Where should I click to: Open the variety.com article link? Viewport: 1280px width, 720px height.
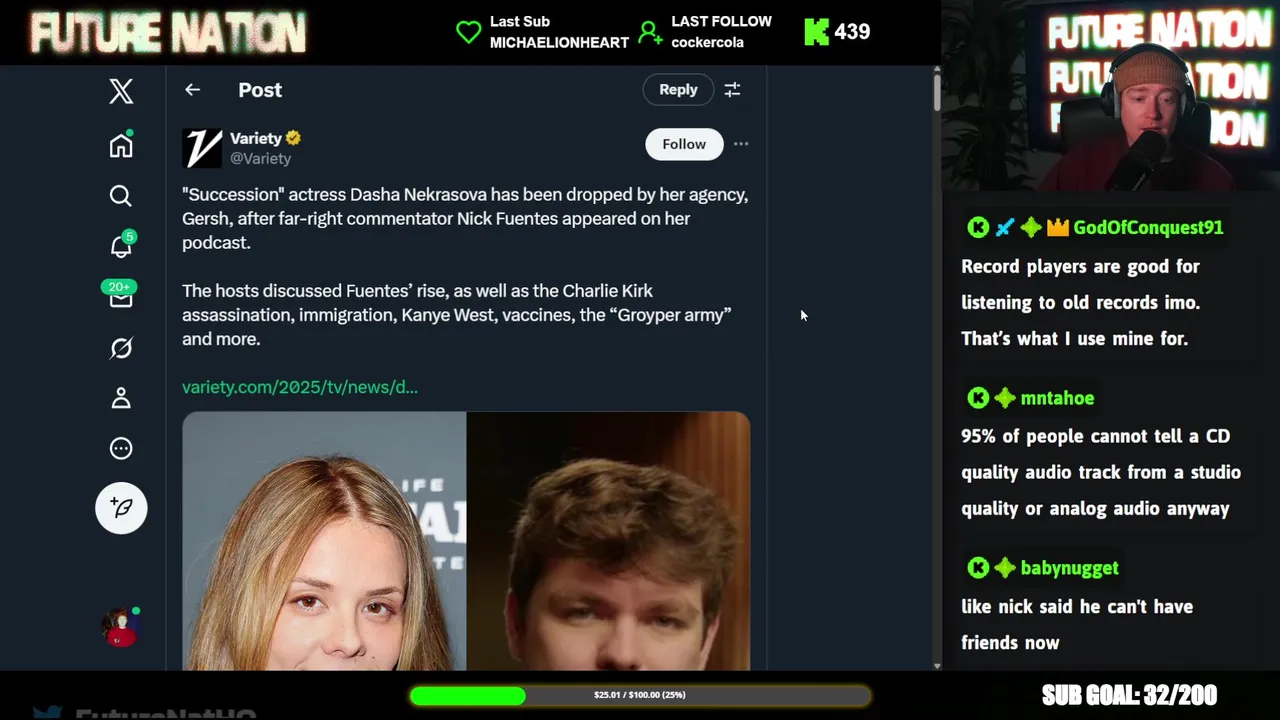click(x=300, y=387)
